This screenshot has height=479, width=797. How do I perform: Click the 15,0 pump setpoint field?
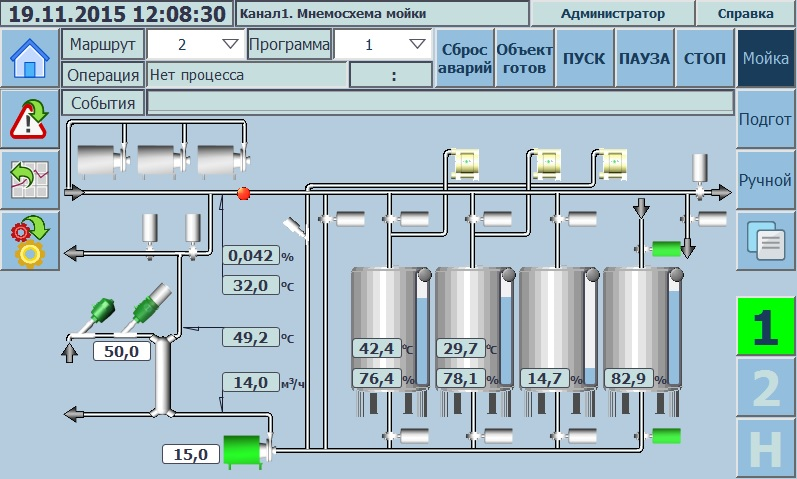(x=190, y=455)
